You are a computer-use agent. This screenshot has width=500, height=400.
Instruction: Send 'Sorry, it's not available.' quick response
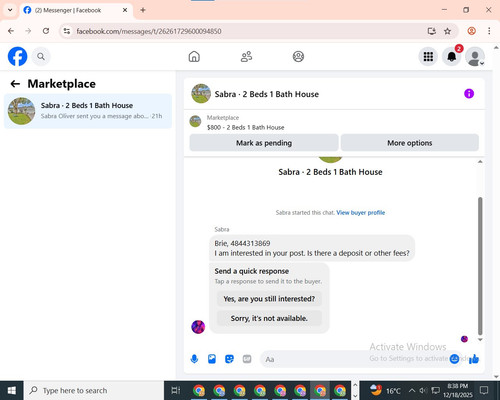pyautogui.click(x=269, y=318)
